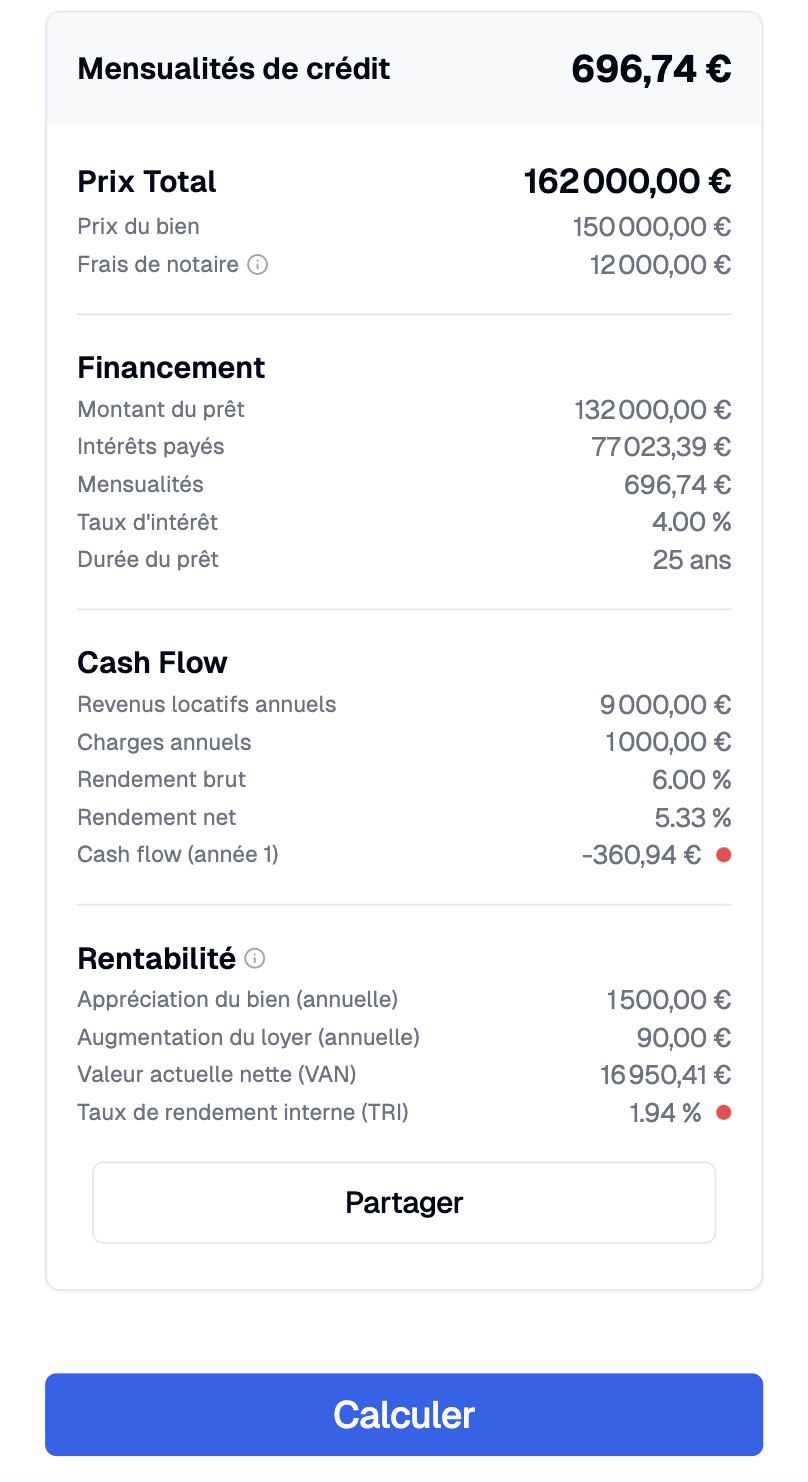The width and height of the screenshot is (808, 1482).
Task: Click the Charges annuels amount
Action: point(669,742)
